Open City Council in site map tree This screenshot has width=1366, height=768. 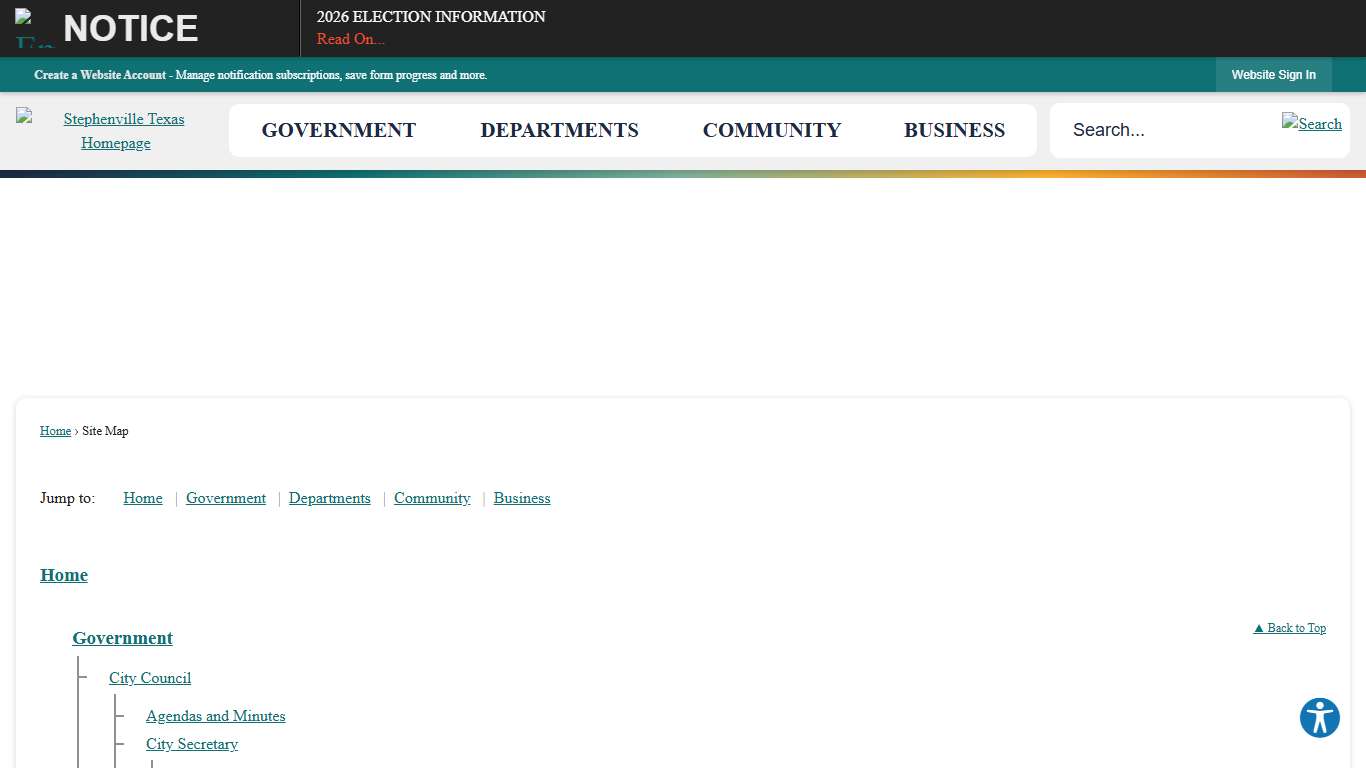click(x=150, y=678)
